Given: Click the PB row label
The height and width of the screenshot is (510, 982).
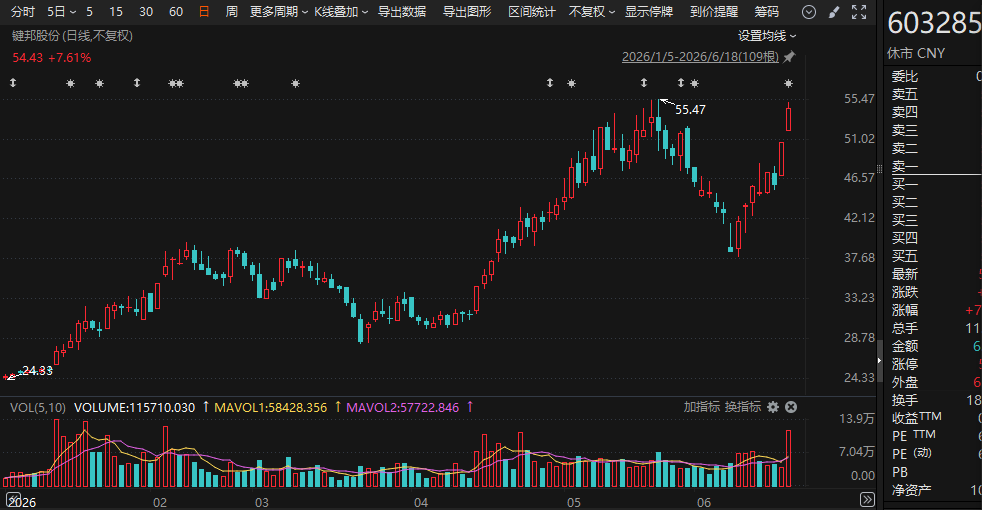Looking at the screenshot, I should pos(900,472).
